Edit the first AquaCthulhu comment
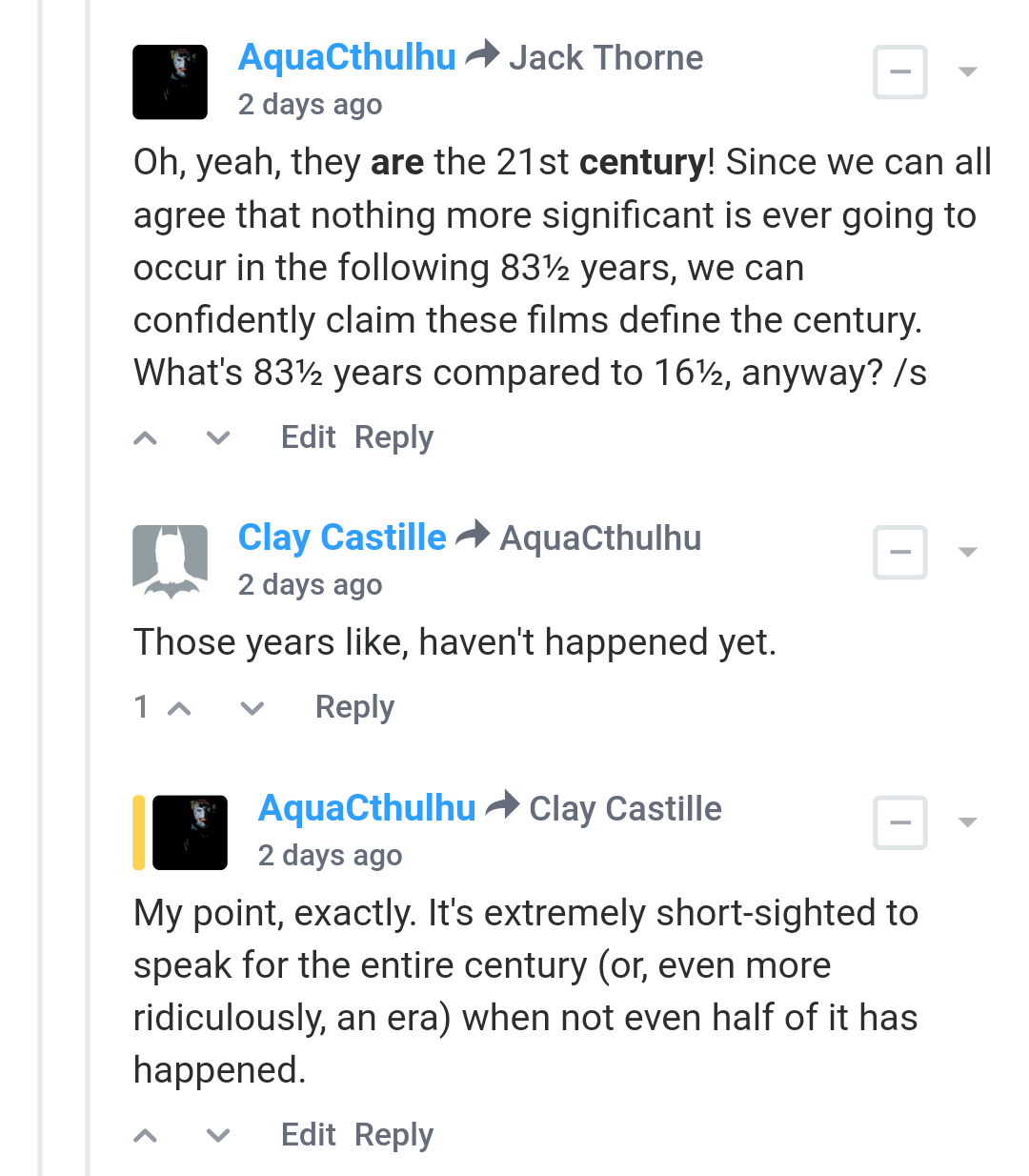 click(x=308, y=437)
